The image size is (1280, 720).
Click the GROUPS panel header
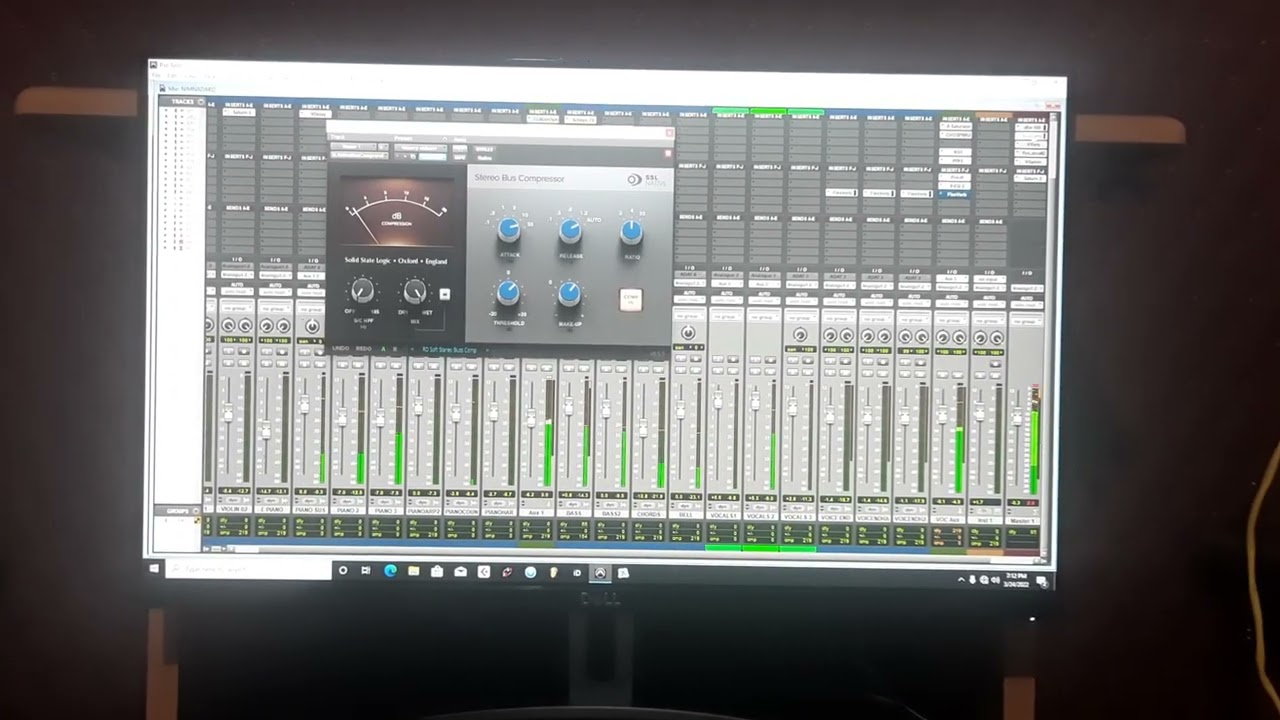pyautogui.click(x=178, y=511)
